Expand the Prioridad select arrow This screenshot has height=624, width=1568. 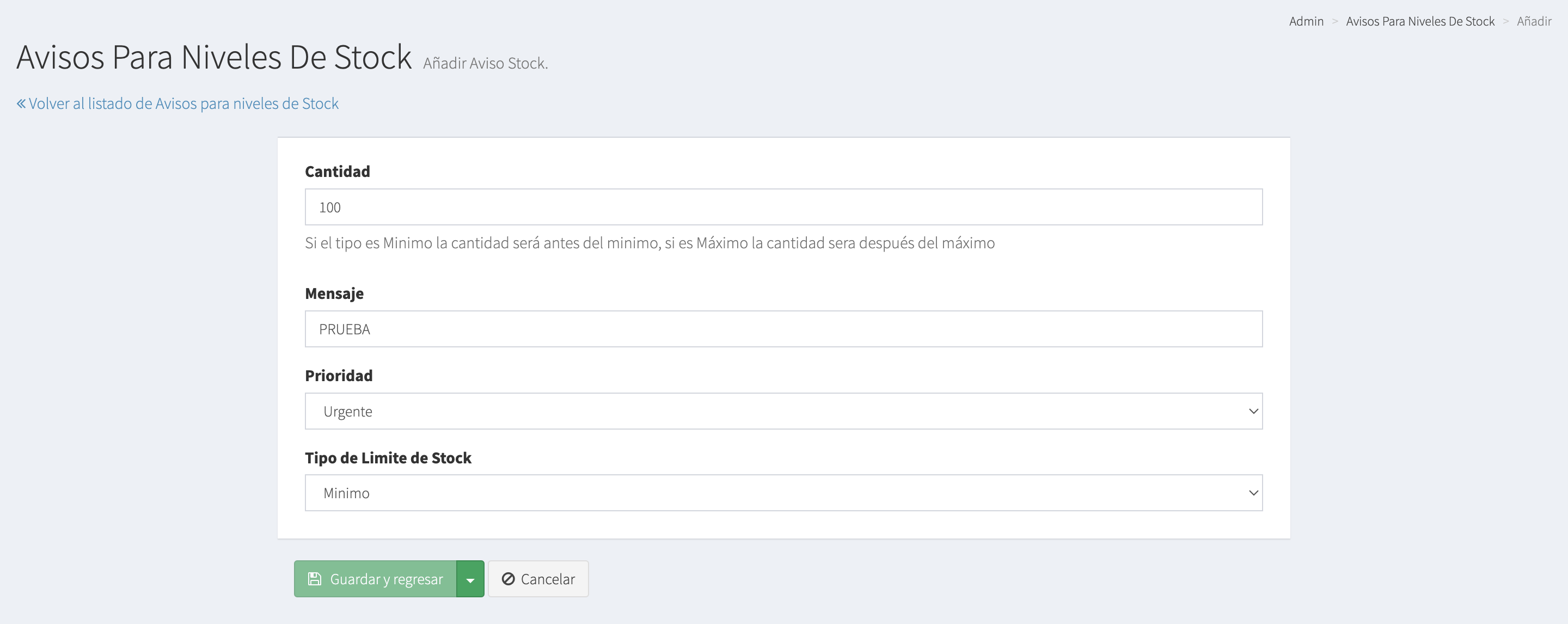tap(1253, 411)
